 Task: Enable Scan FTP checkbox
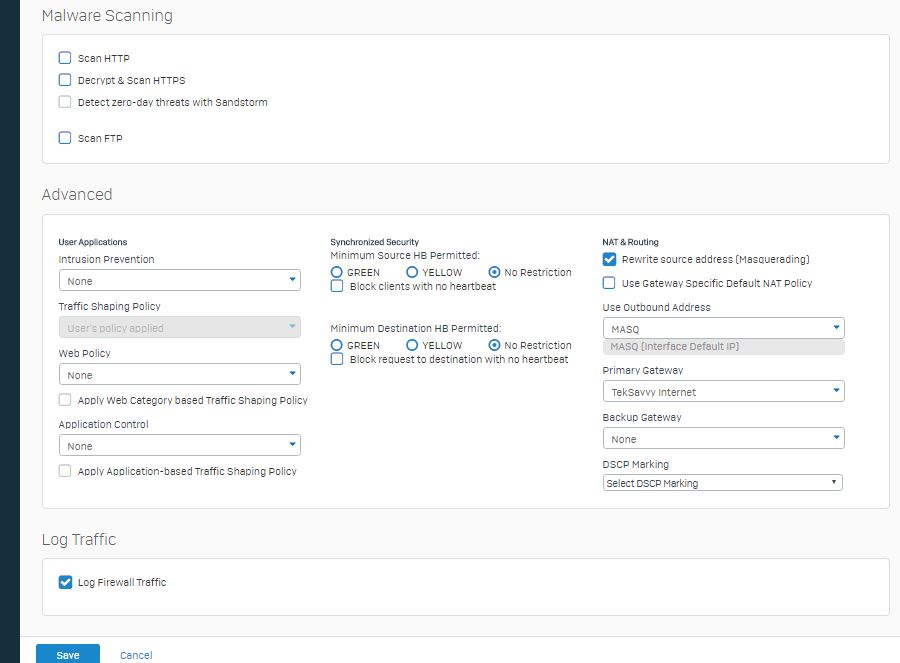(x=65, y=138)
